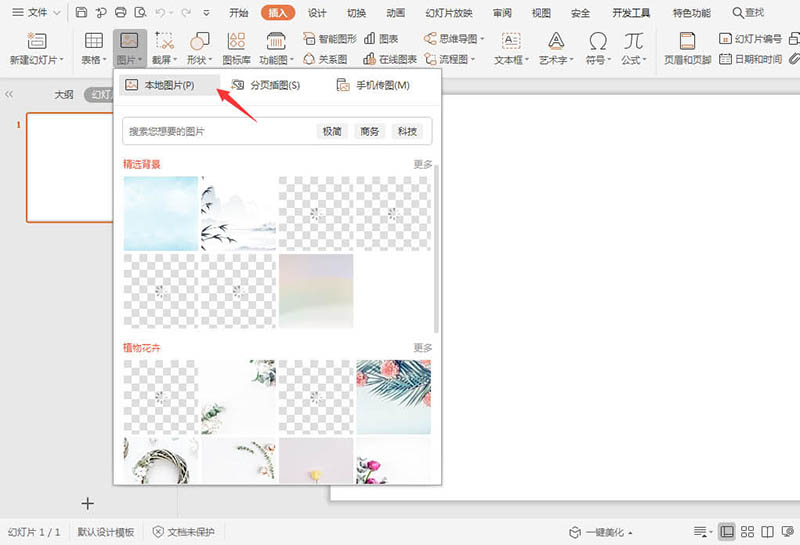Select slide 1 thumbnail in panel
This screenshot has width=800, height=545.
[70, 167]
